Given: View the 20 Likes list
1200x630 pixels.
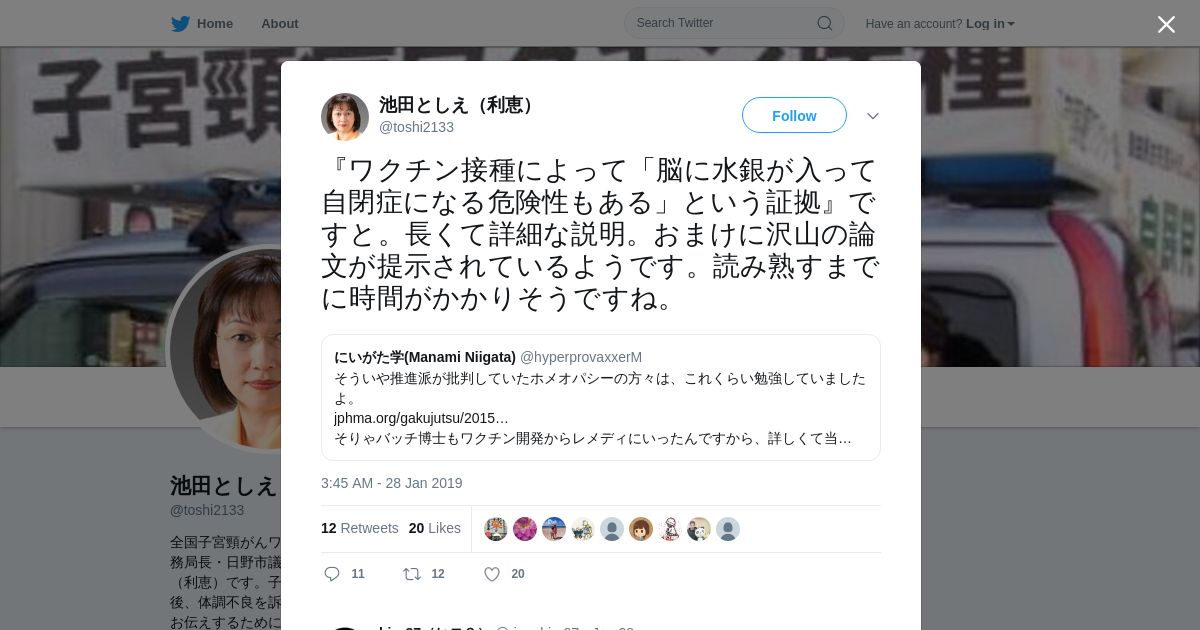Looking at the screenshot, I should [435, 528].
